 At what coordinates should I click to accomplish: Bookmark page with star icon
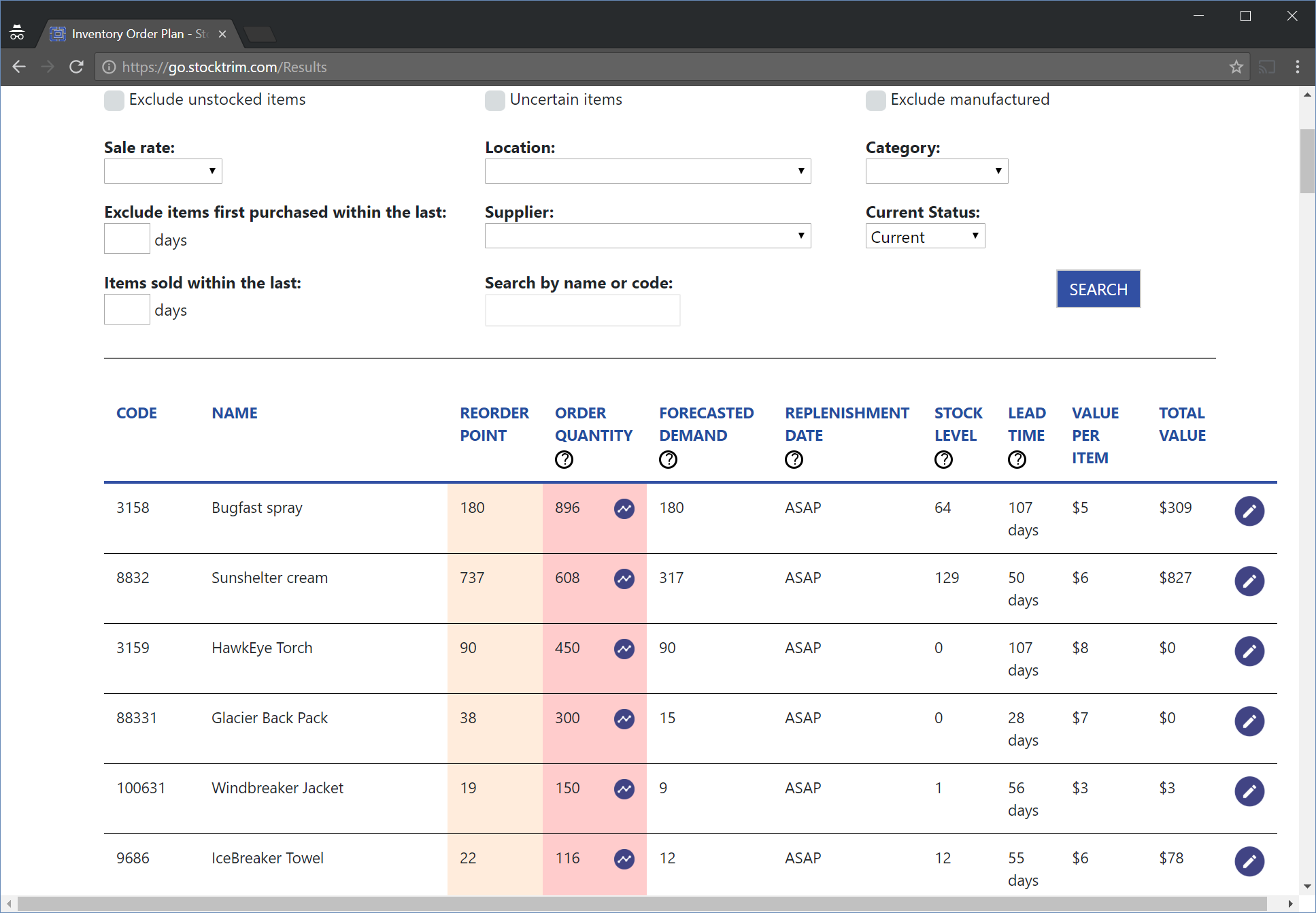click(1236, 67)
